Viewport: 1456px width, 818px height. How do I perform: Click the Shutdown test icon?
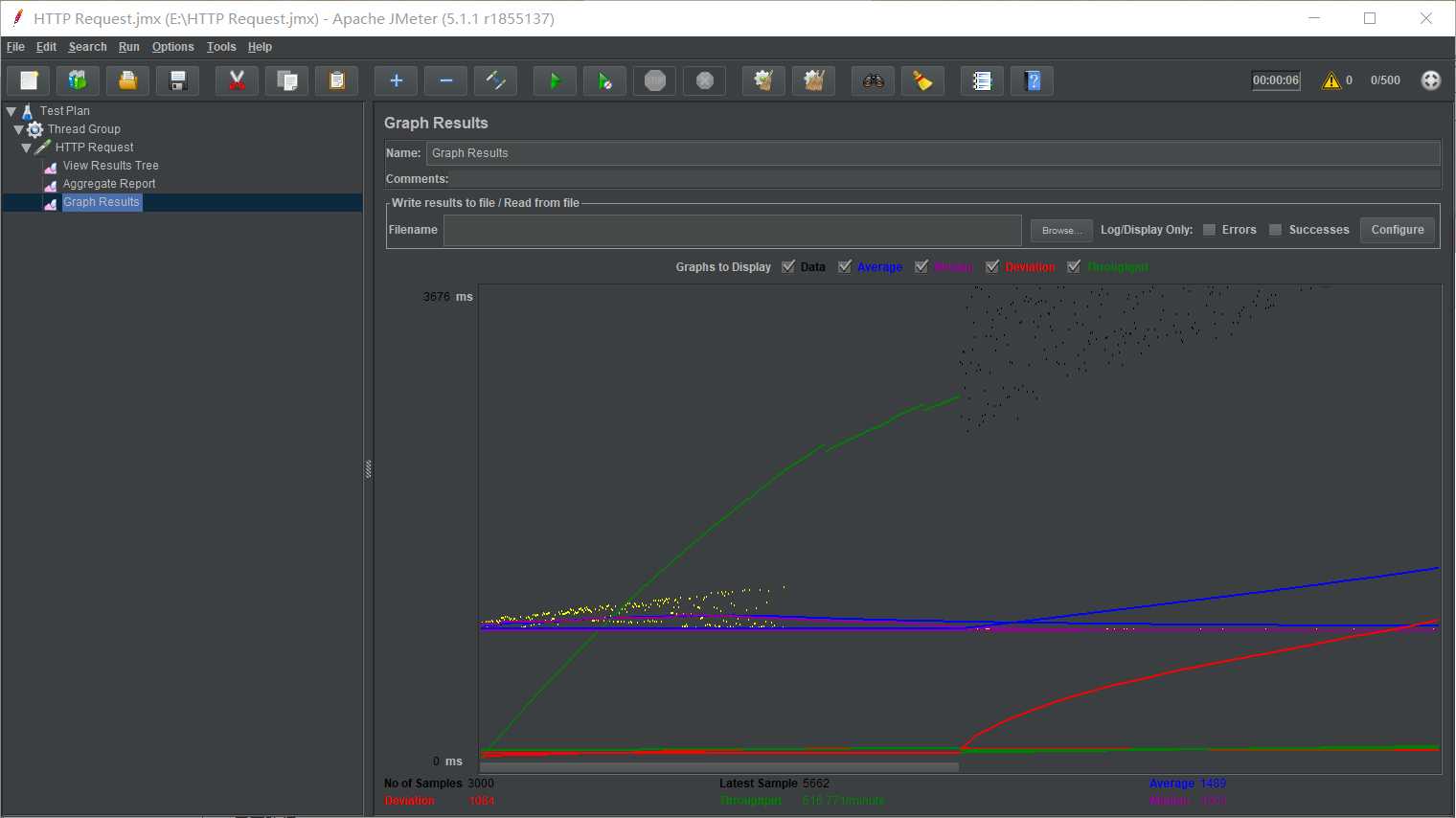point(705,80)
